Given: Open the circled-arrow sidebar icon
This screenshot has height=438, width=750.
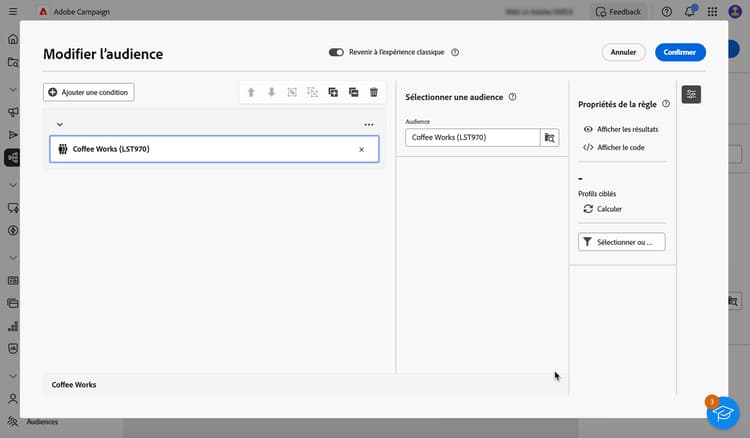Looking at the screenshot, I should point(13,230).
